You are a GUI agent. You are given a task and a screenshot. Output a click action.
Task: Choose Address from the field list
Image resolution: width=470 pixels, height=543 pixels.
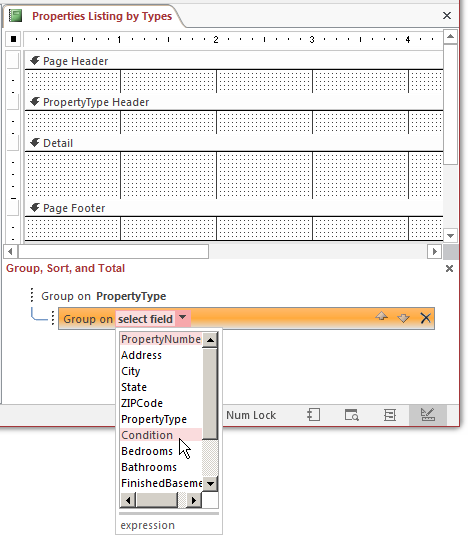[161, 355]
